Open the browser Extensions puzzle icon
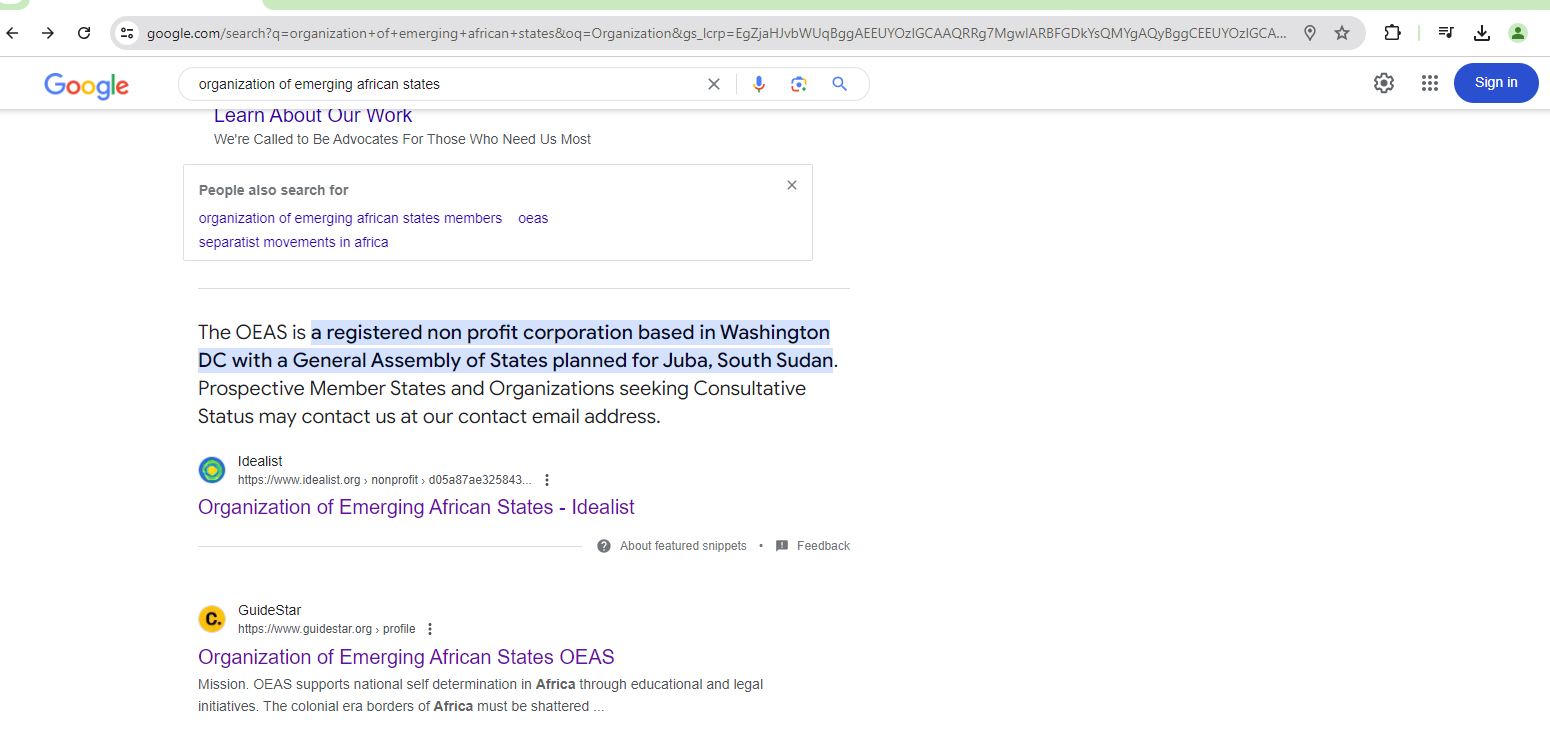 click(1392, 33)
